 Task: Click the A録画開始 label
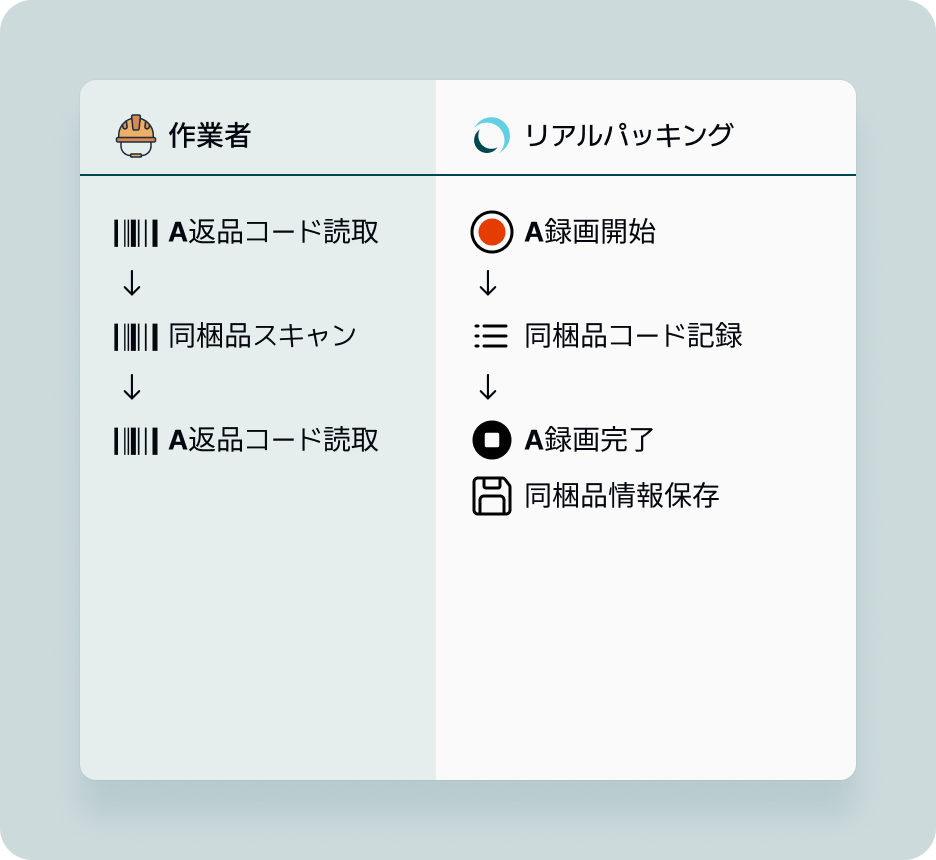pyautogui.click(x=590, y=232)
